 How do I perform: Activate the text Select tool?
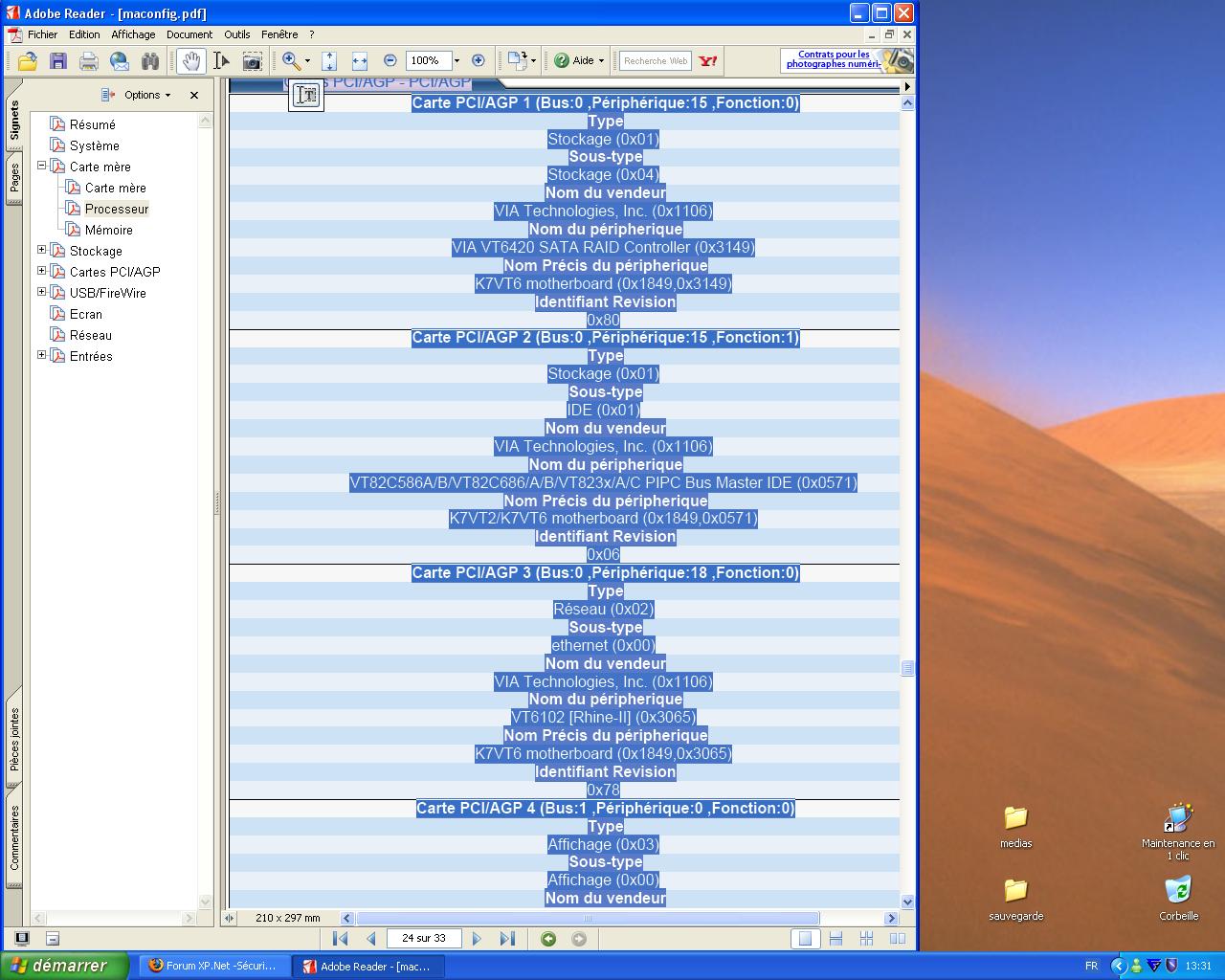pos(221,61)
